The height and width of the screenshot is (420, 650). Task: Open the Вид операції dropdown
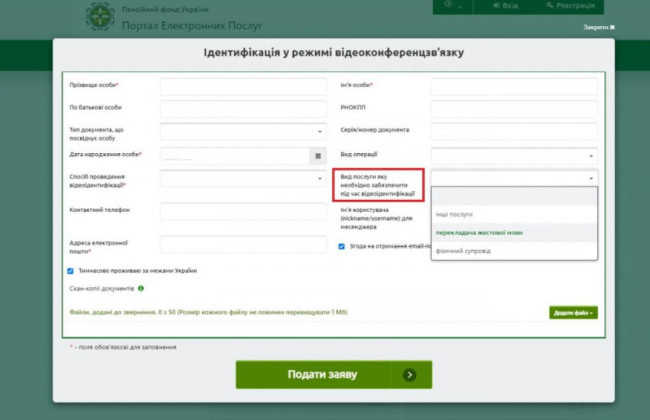click(x=514, y=155)
